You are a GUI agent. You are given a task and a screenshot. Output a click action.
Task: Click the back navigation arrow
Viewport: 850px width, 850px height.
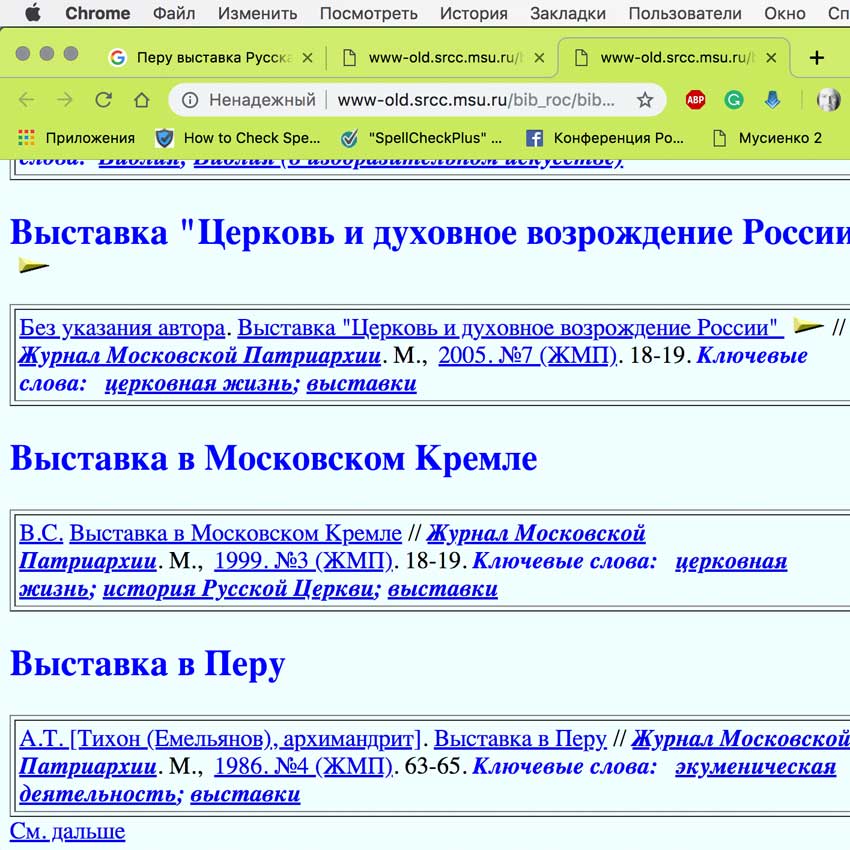(x=26, y=100)
